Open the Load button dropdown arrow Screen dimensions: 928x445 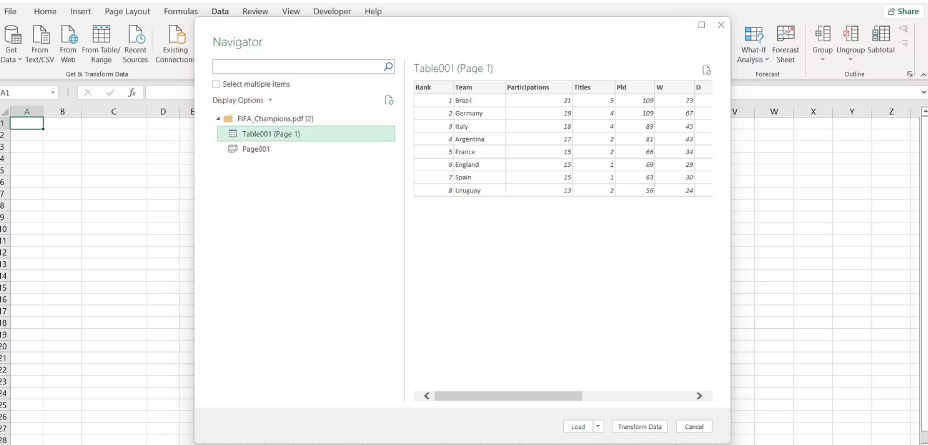coord(598,426)
